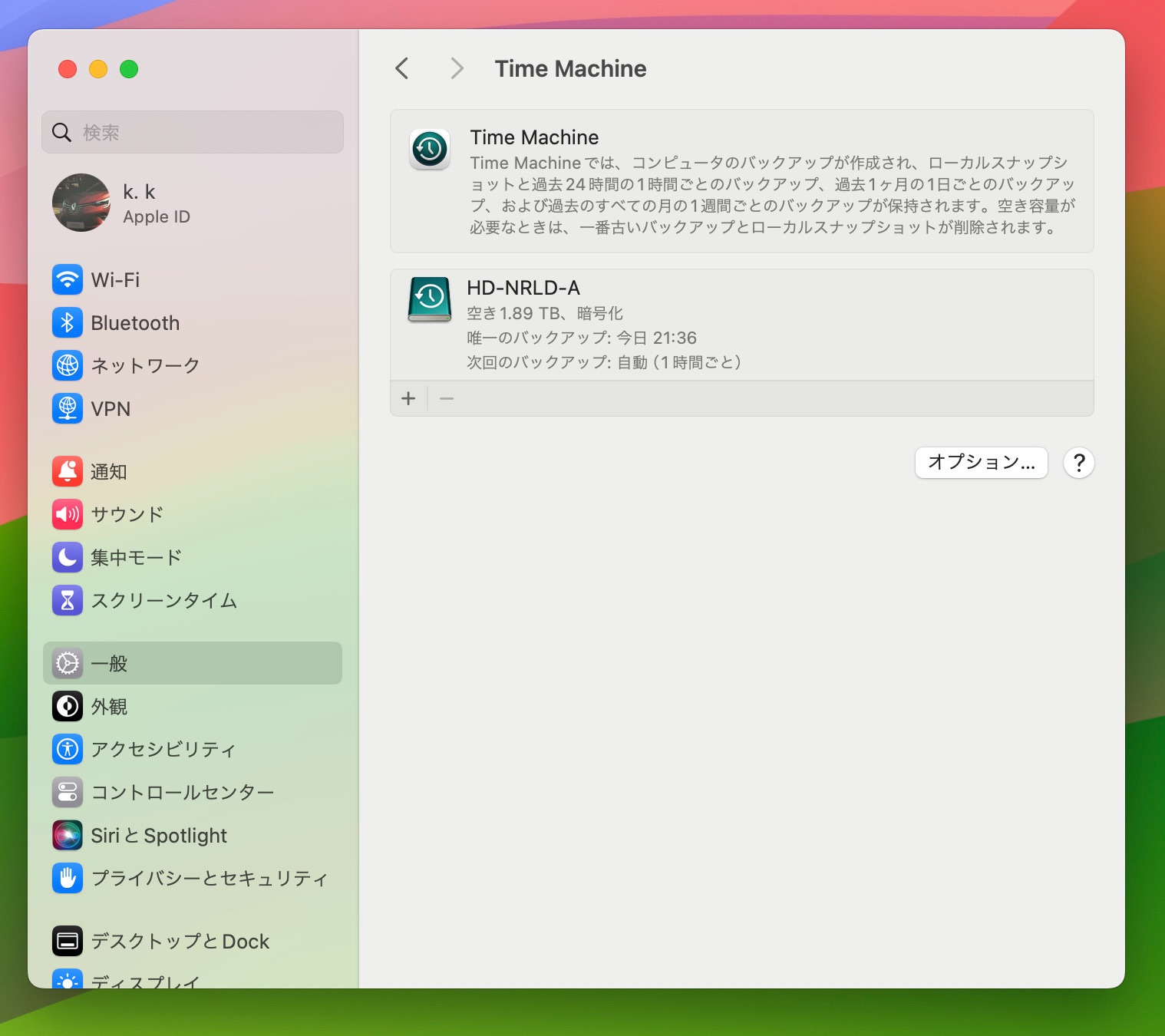Viewport: 1165px width, 1036px height.
Task: Select スクリーンタイム in sidebar
Action: click(193, 600)
